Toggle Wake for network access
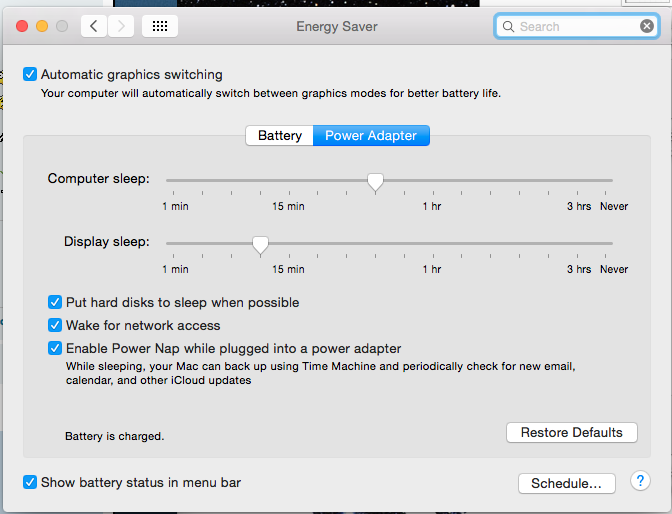 pyautogui.click(x=55, y=325)
